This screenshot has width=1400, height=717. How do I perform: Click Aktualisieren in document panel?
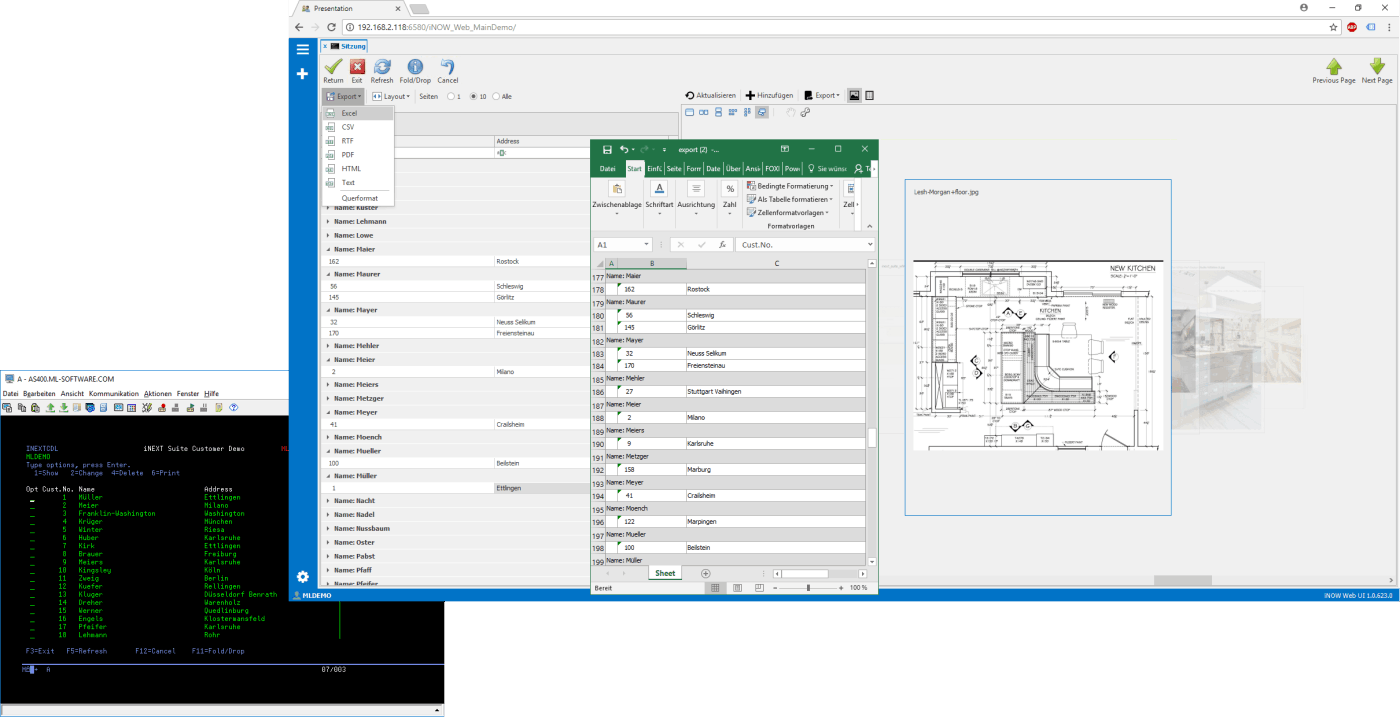pyautogui.click(x=710, y=95)
